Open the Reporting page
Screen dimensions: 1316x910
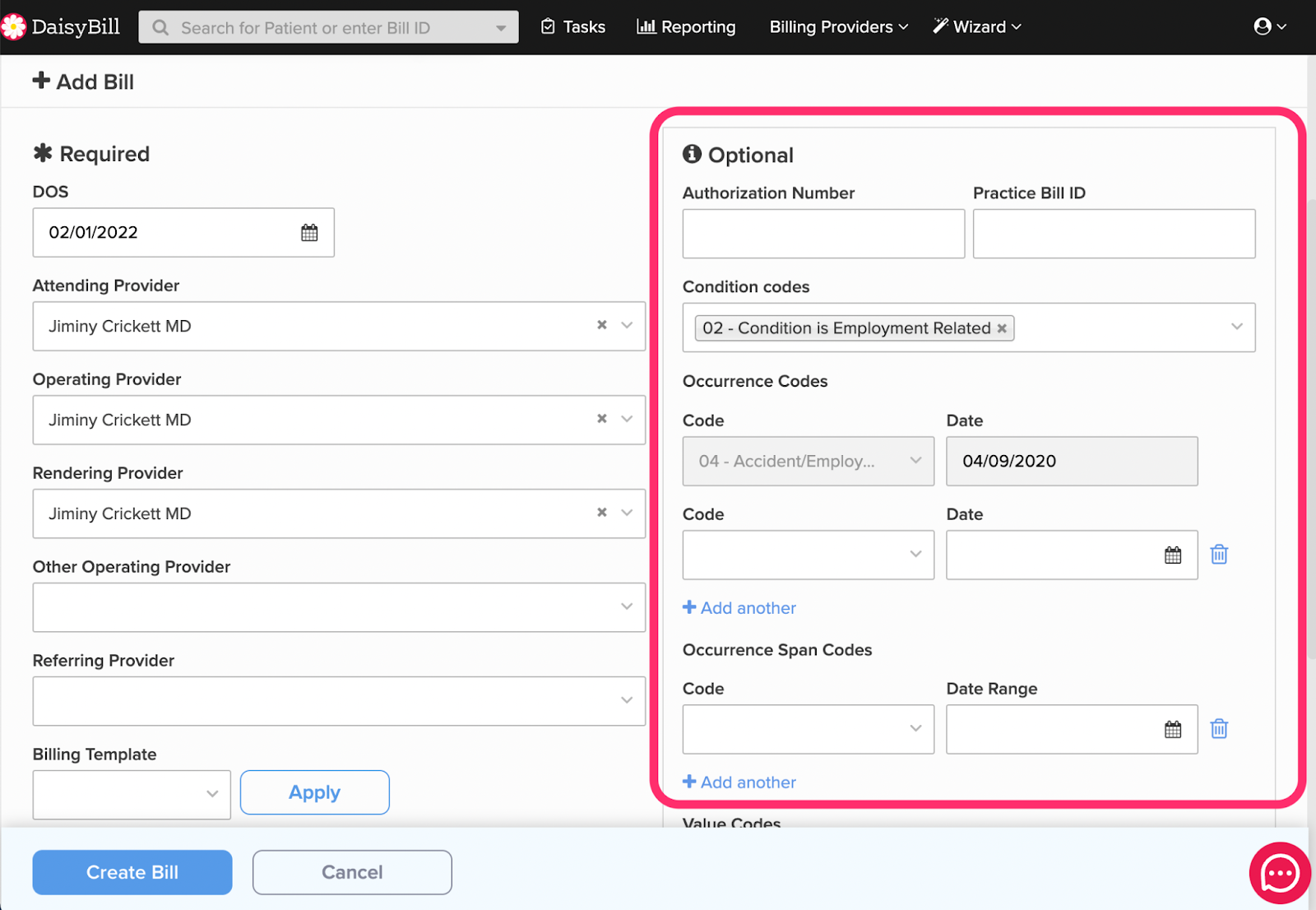pos(686,27)
